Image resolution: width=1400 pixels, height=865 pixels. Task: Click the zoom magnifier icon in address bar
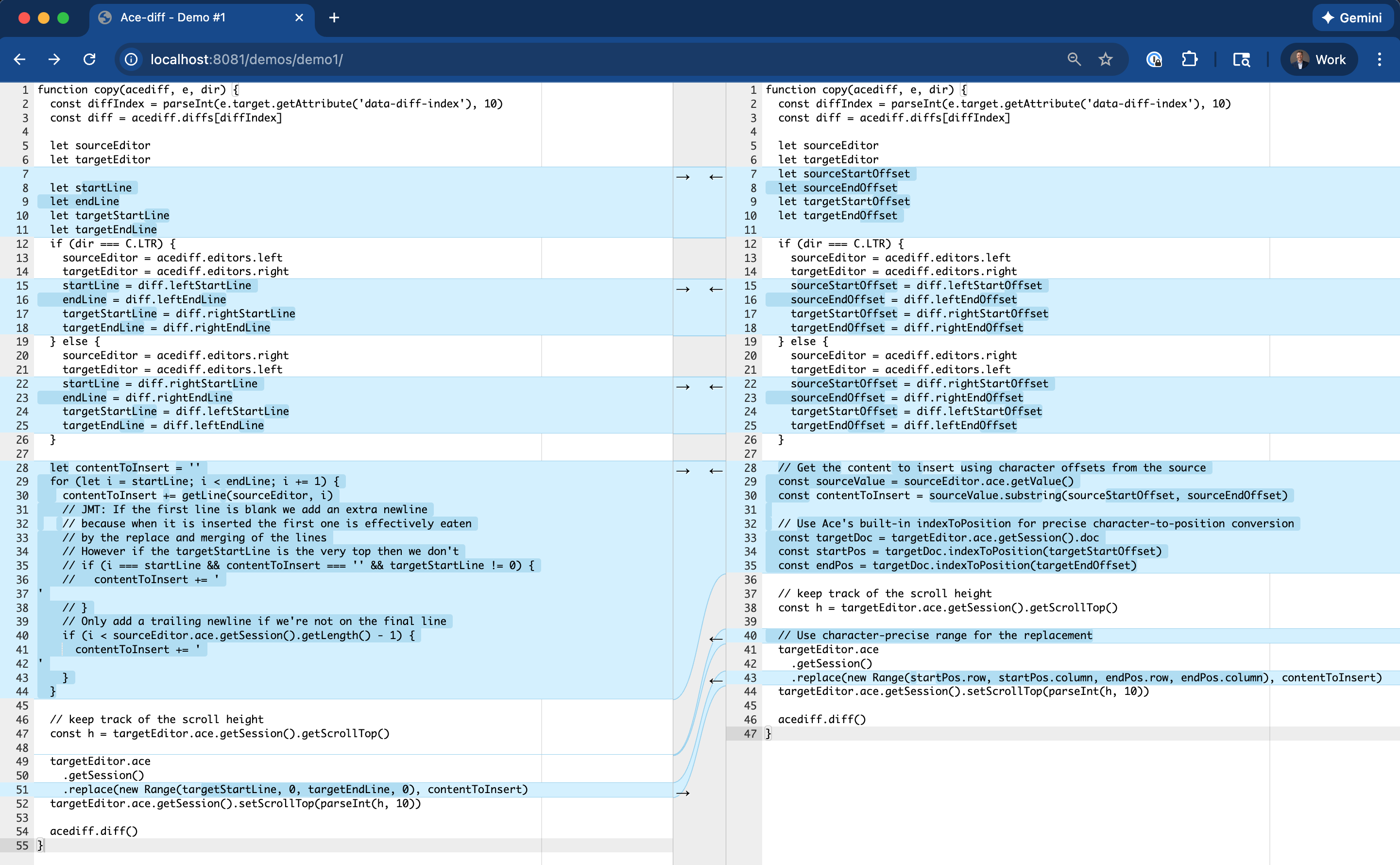(x=1074, y=59)
